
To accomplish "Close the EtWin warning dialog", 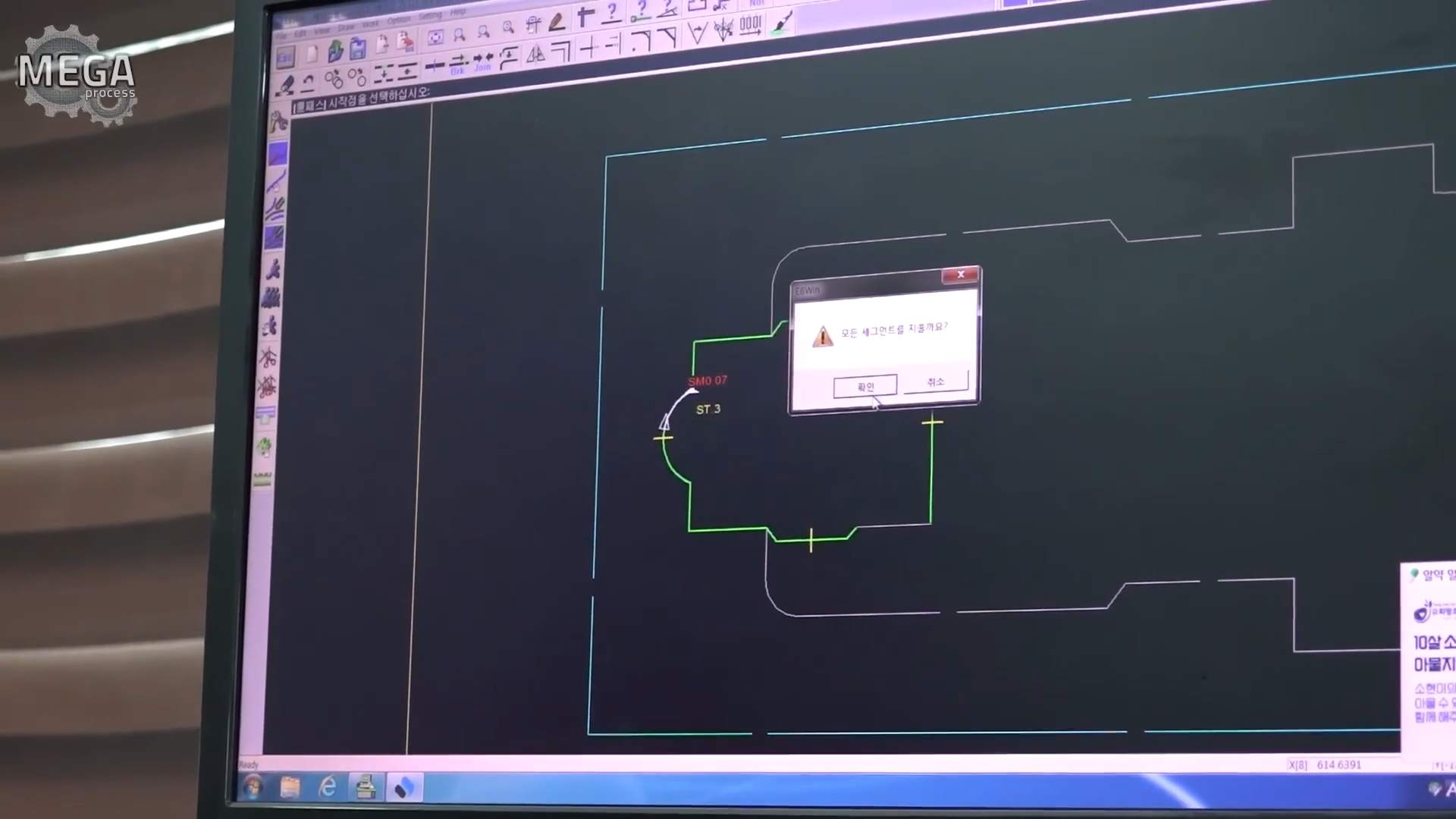I will (960, 275).
